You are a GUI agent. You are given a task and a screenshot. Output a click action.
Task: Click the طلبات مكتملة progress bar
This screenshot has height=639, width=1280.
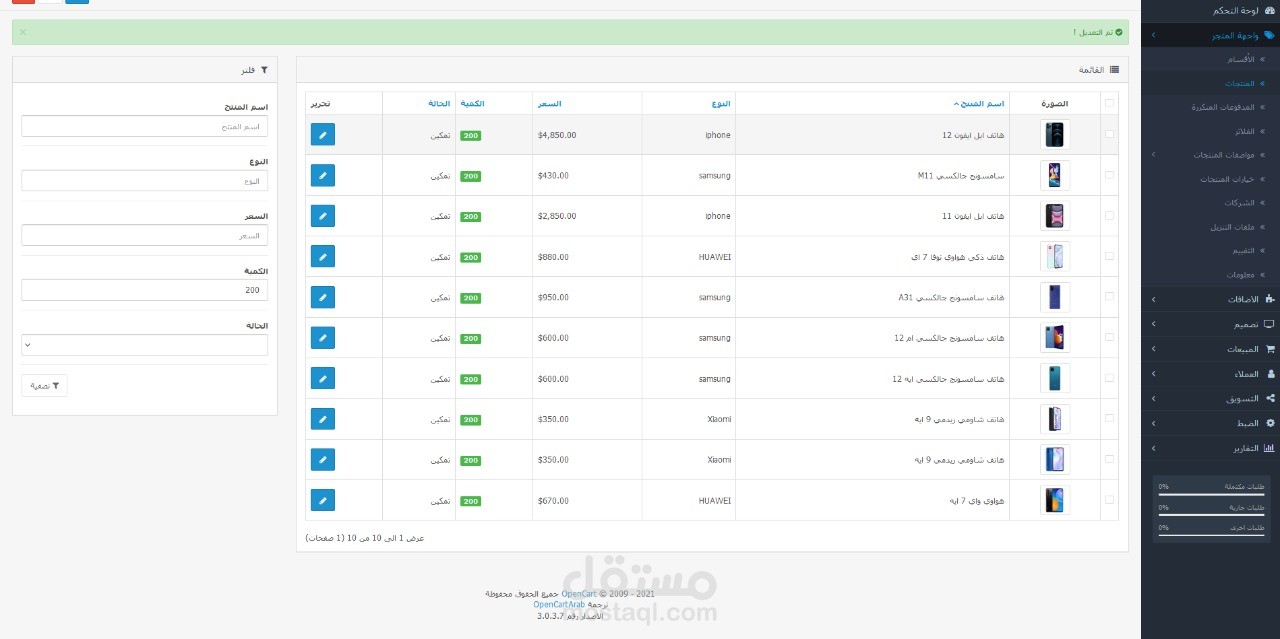[x=1212, y=494]
